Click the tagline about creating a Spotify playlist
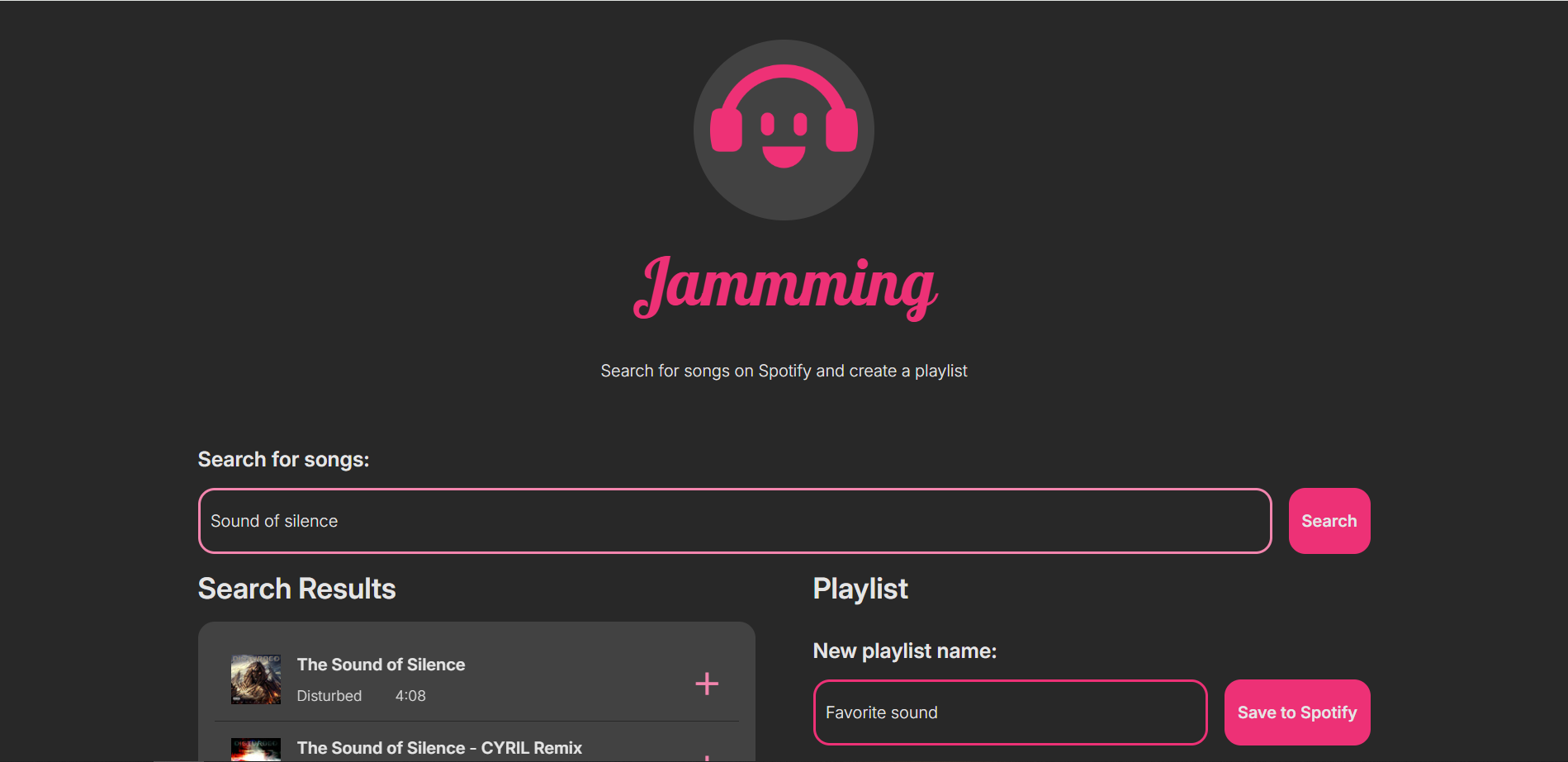Image resolution: width=1568 pixels, height=762 pixels. (784, 371)
